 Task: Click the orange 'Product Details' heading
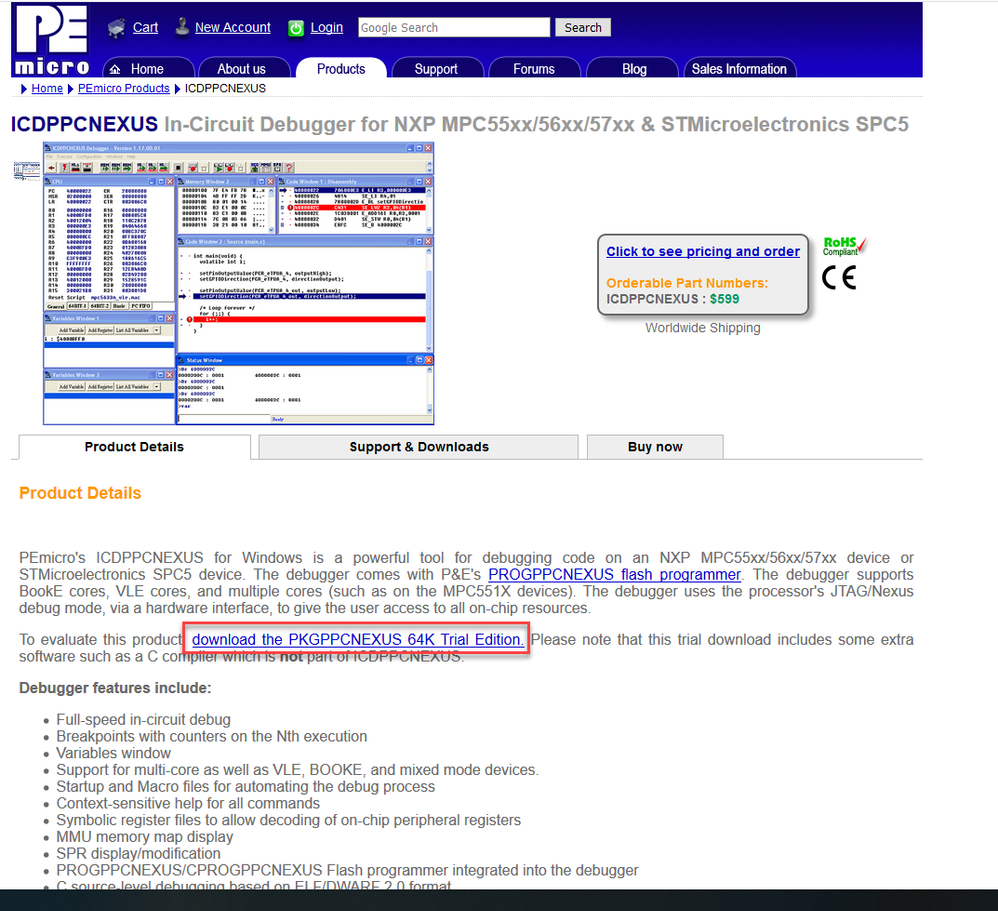tap(80, 493)
